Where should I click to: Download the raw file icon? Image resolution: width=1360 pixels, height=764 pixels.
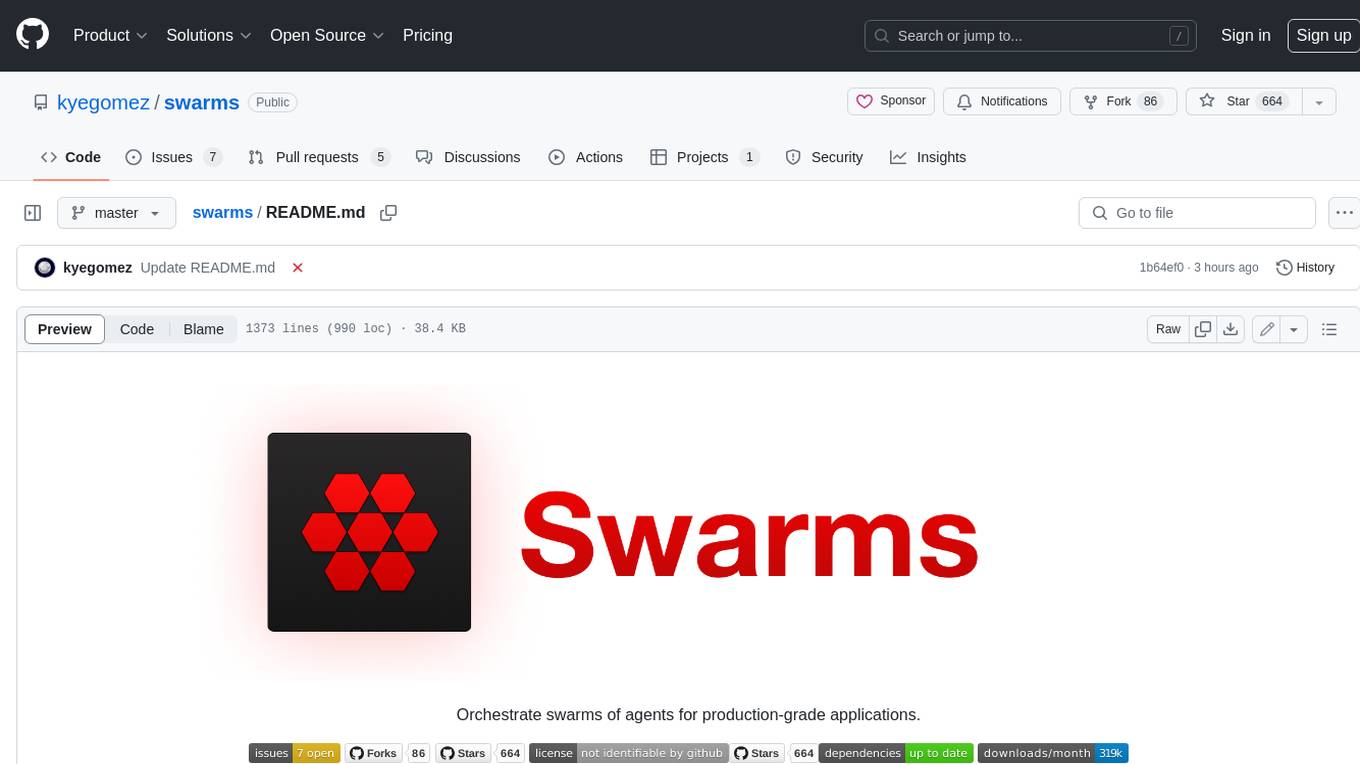coord(1231,329)
